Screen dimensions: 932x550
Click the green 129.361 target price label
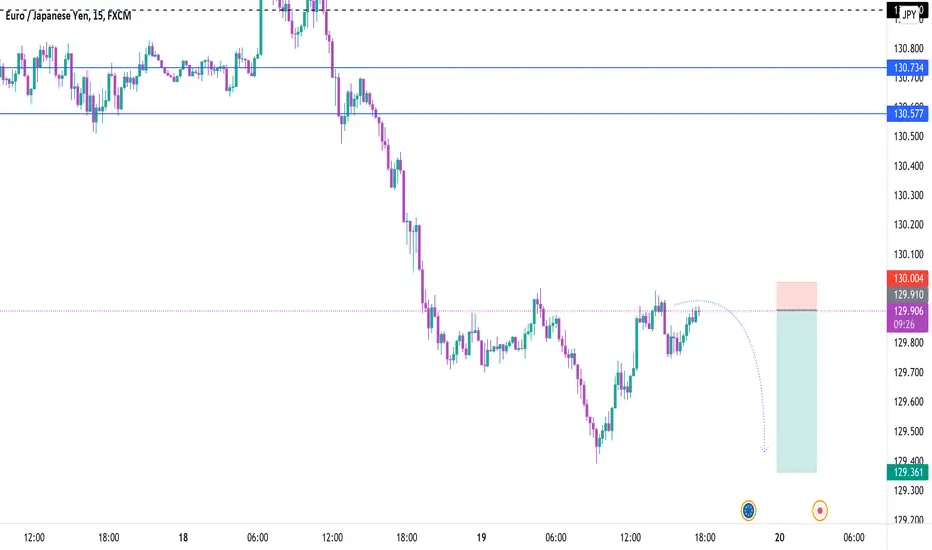point(908,472)
